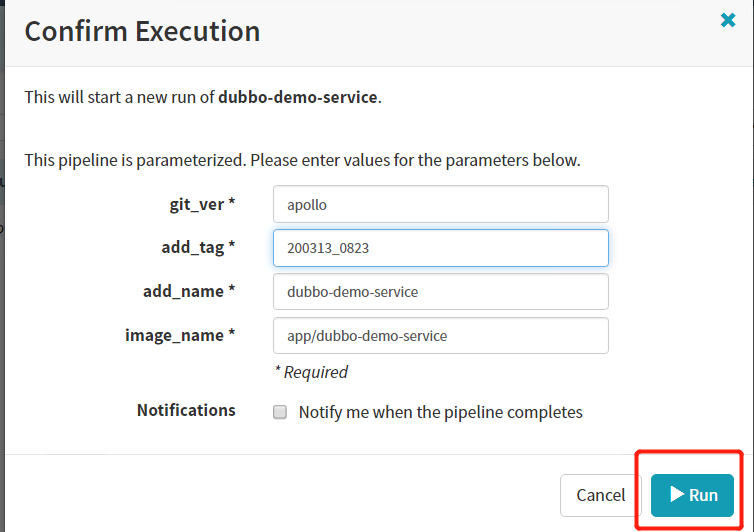Click the play icon on Run button
This screenshot has height=532, width=754.
pos(677,494)
